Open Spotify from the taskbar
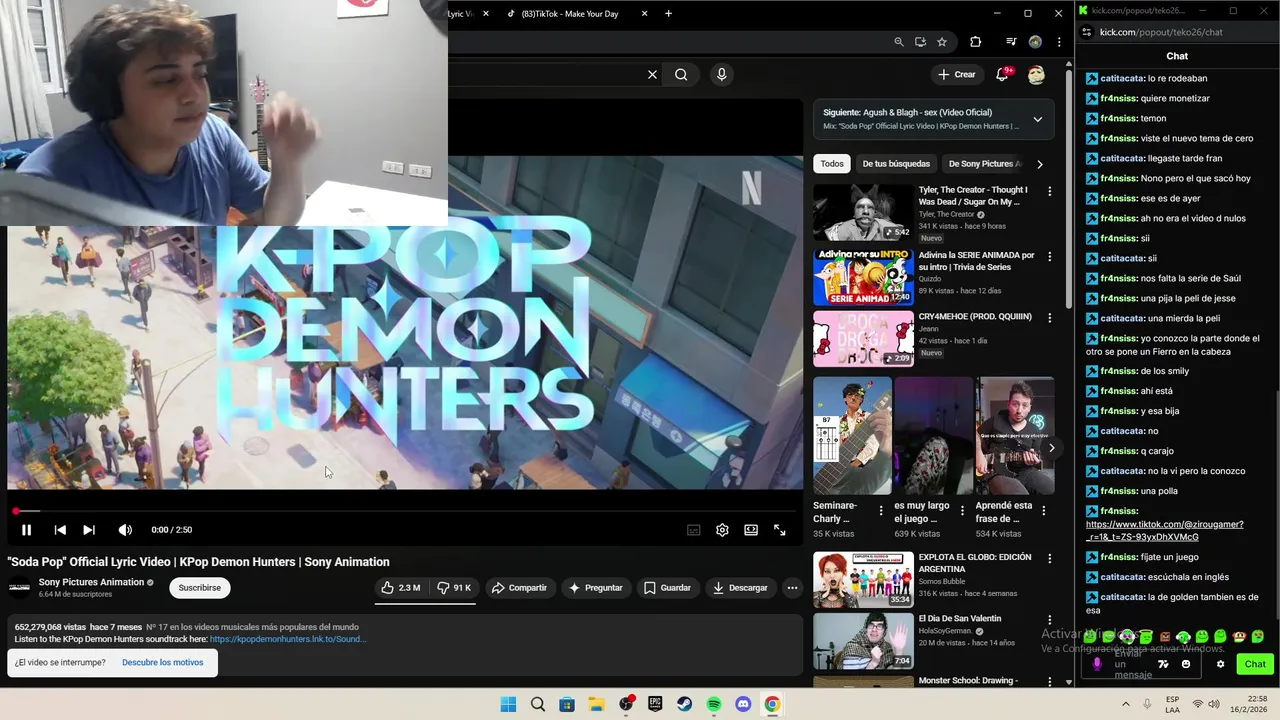Screen dimensions: 1280x720 pos(714,705)
